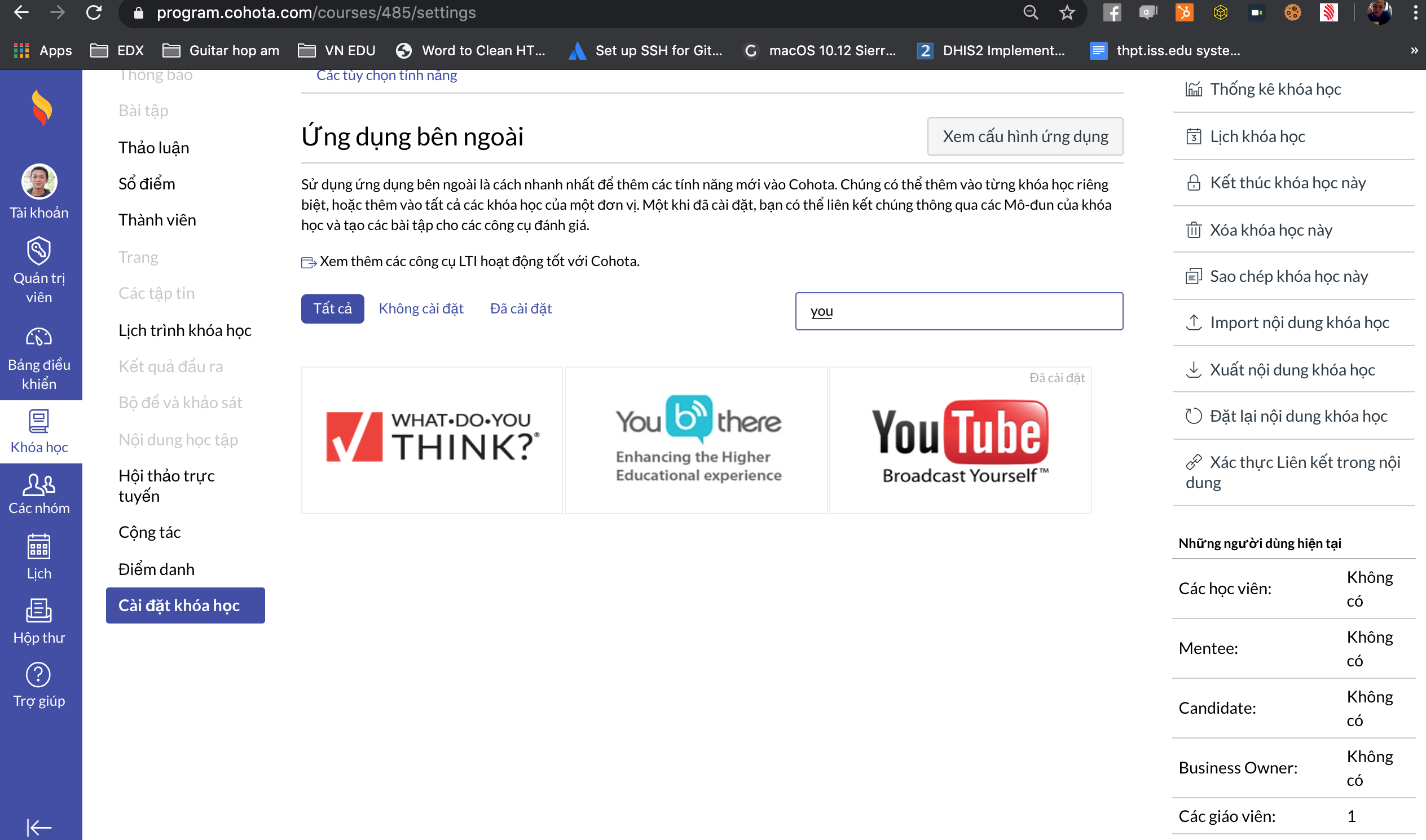Open the YouTube app card
Viewport: 1426px width, 840px height.
tap(961, 440)
